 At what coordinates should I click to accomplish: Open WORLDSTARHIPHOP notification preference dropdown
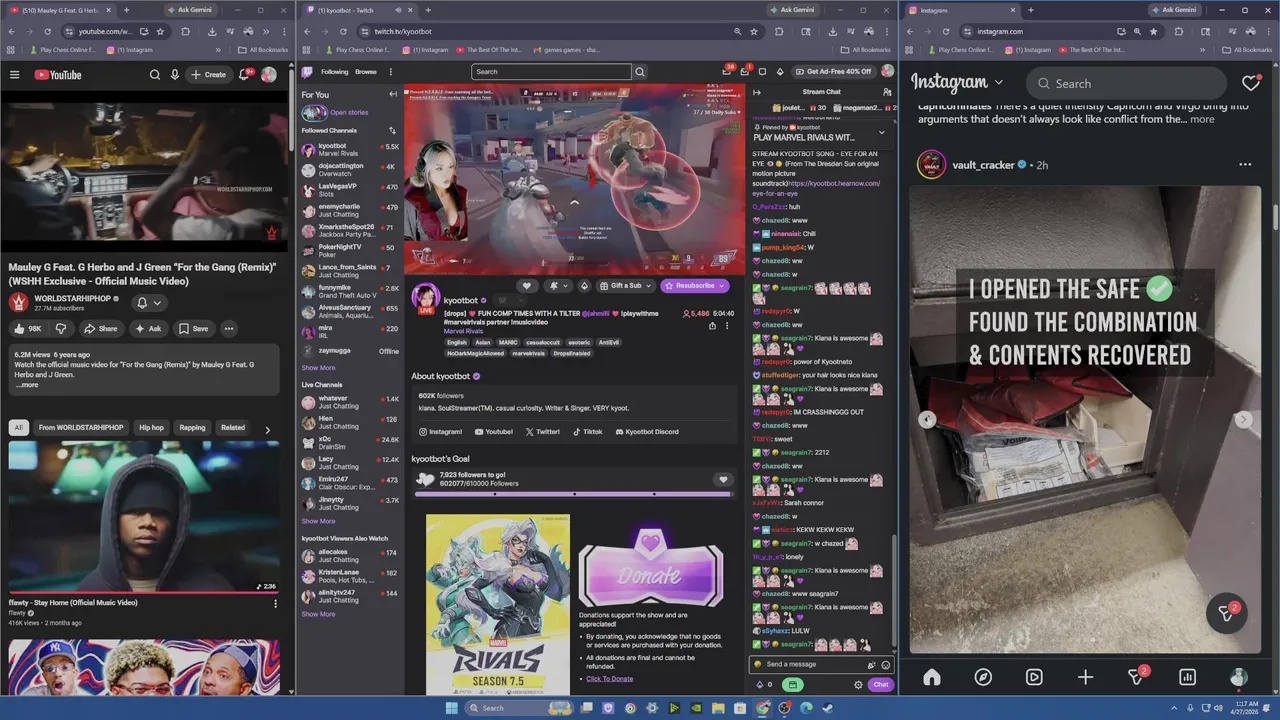click(x=148, y=303)
